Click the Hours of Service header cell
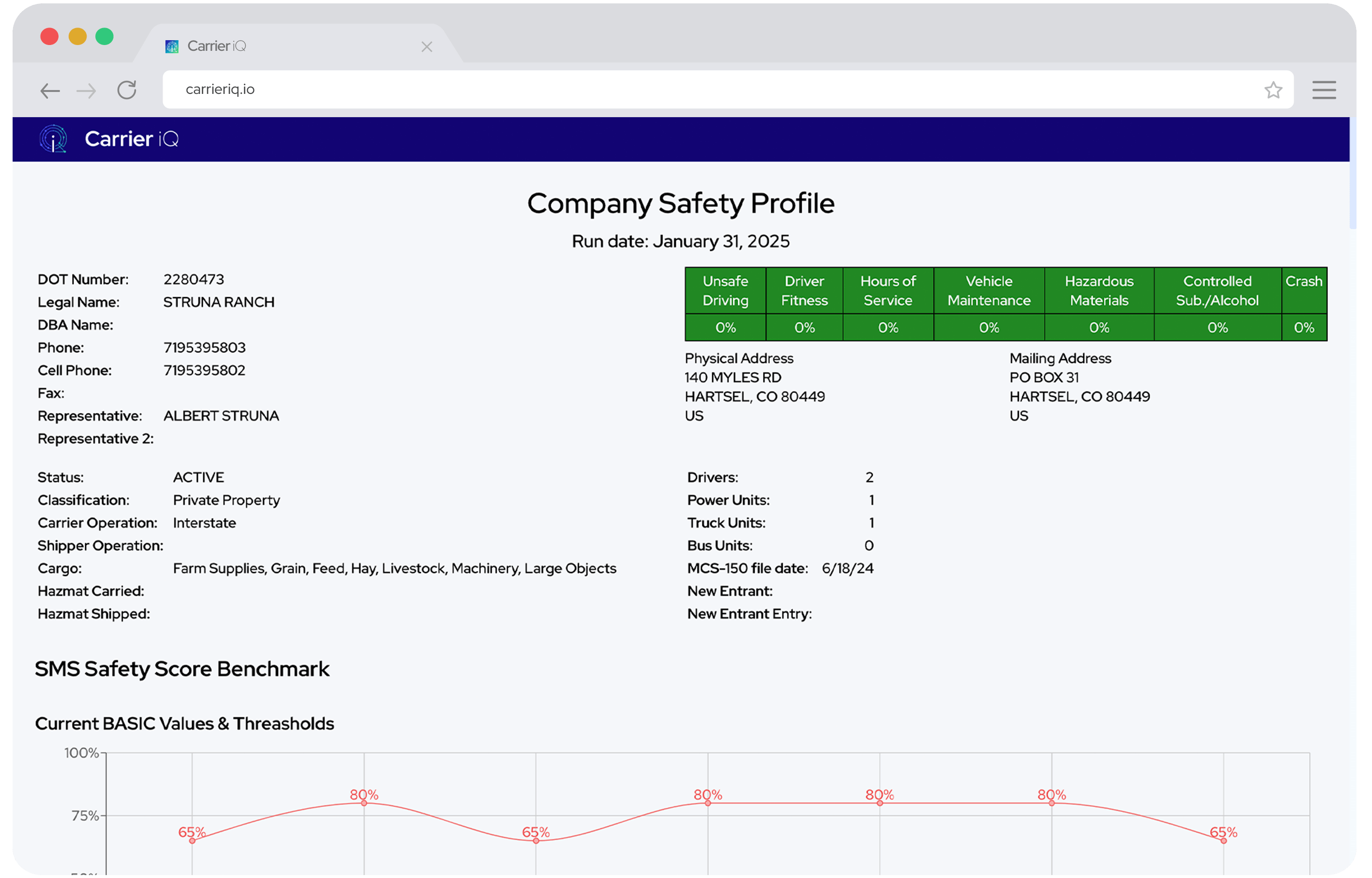The image size is (1372, 878). (888, 290)
